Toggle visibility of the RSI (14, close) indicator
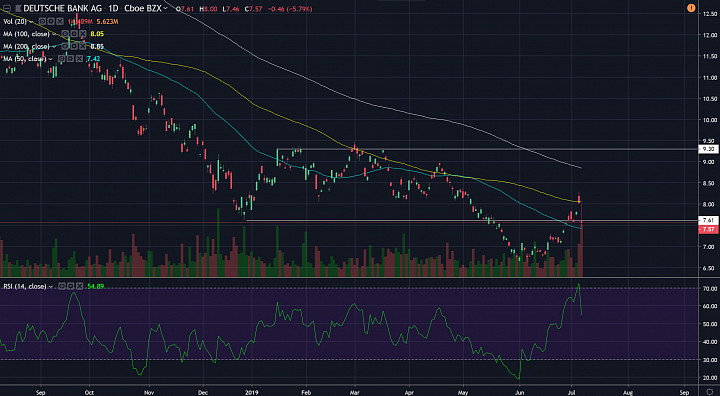 tap(62, 286)
